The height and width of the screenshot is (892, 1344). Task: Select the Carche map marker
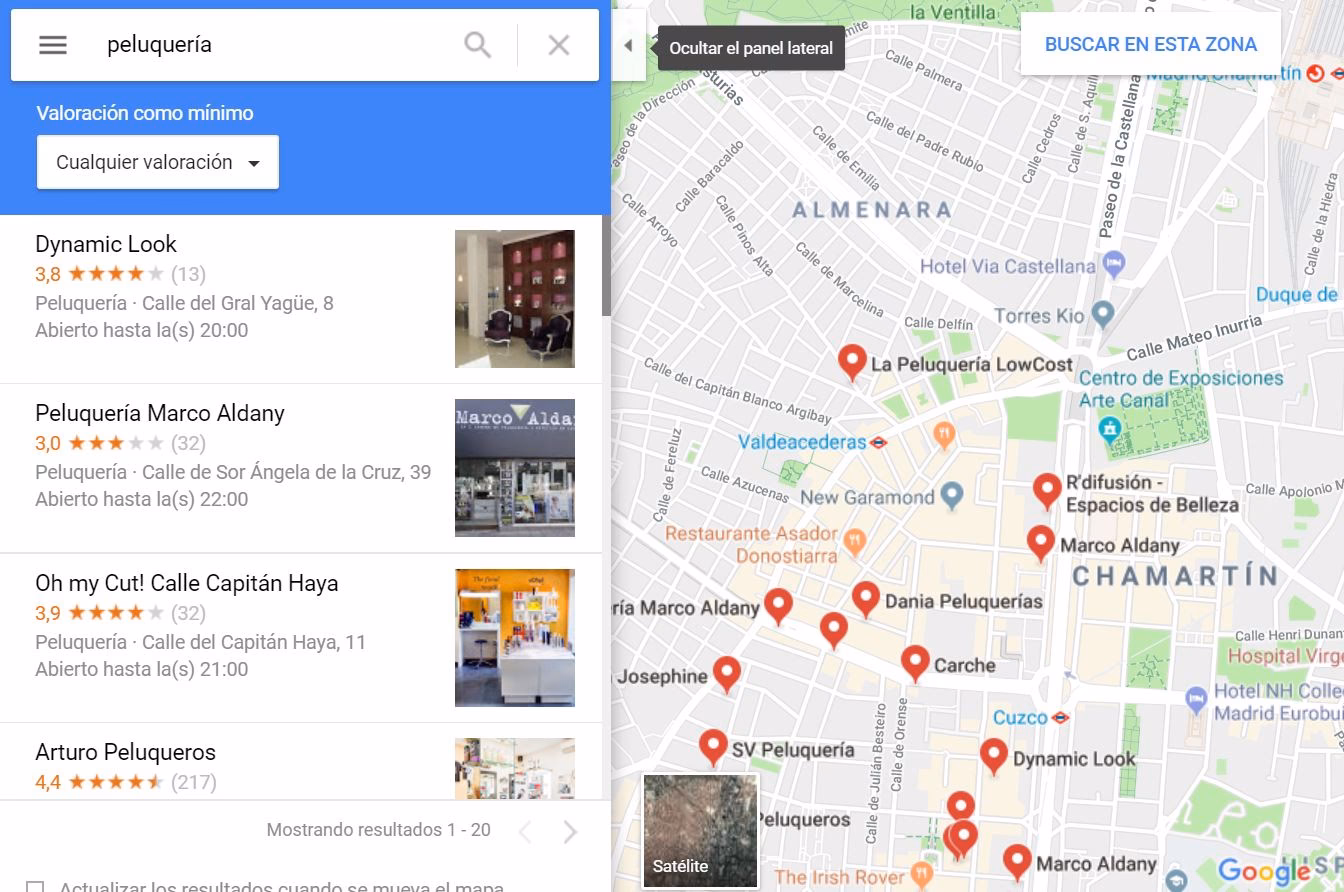[x=914, y=659]
